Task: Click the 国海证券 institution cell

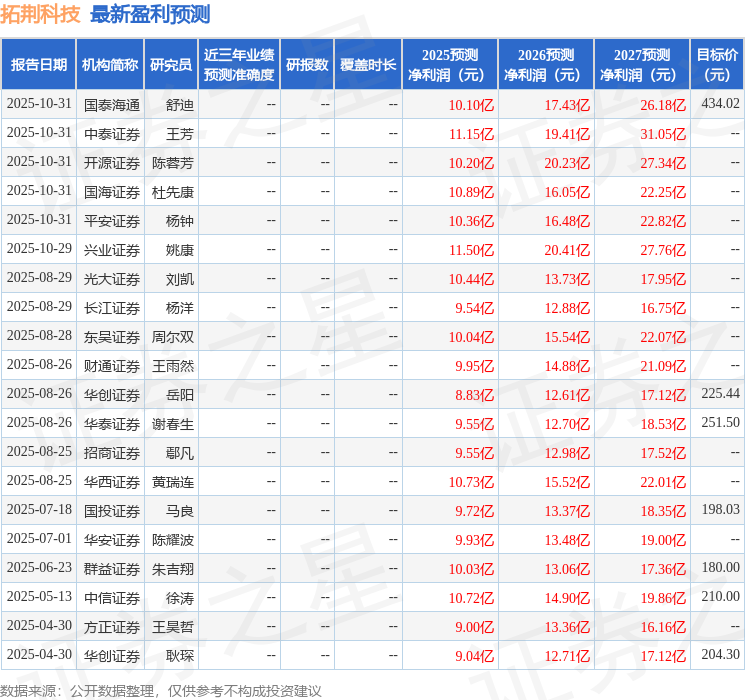Action: click(112, 192)
